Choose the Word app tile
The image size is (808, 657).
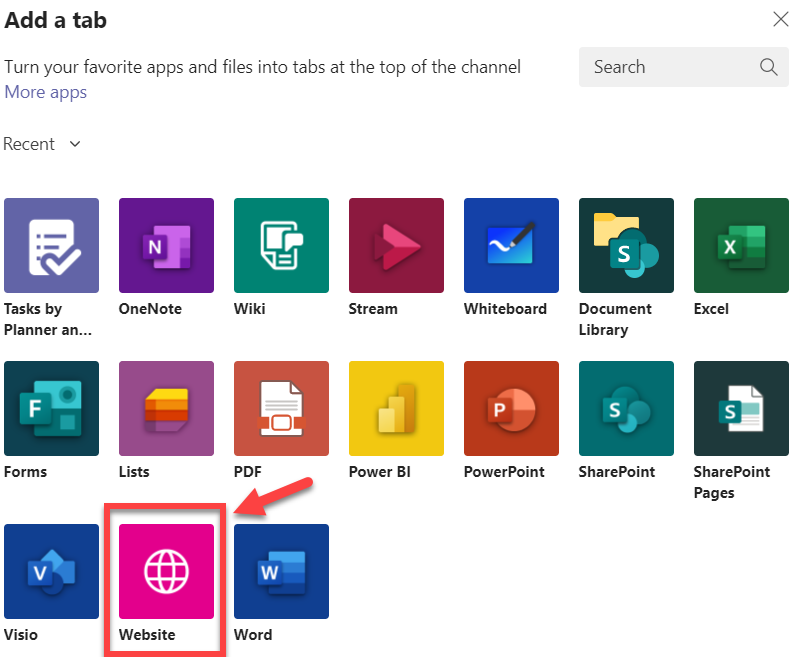click(x=281, y=571)
